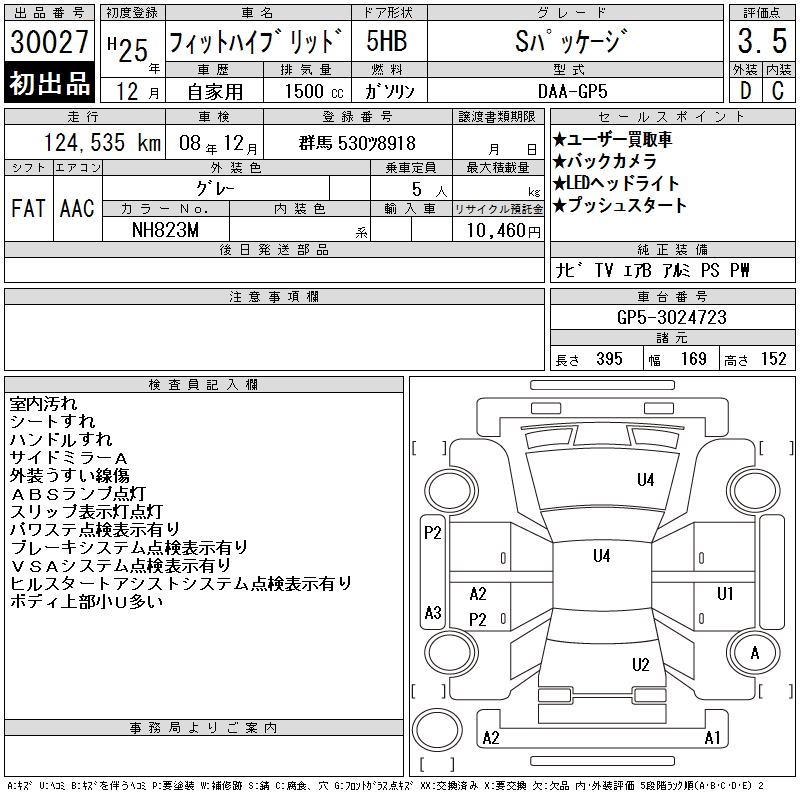The width and height of the screenshot is (800, 800).
Task: Select fuel type ガソリン
Action: (389, 91)
